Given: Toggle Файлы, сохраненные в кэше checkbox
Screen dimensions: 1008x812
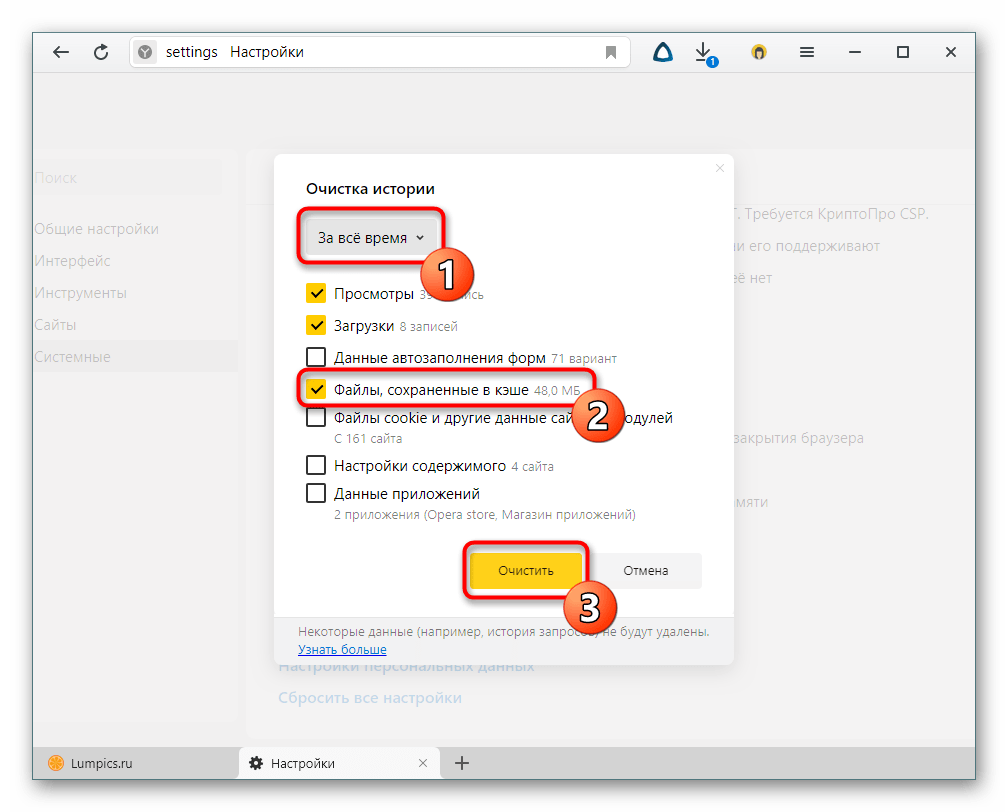Looking at the screenshot, I should click(x=316, y=389).
